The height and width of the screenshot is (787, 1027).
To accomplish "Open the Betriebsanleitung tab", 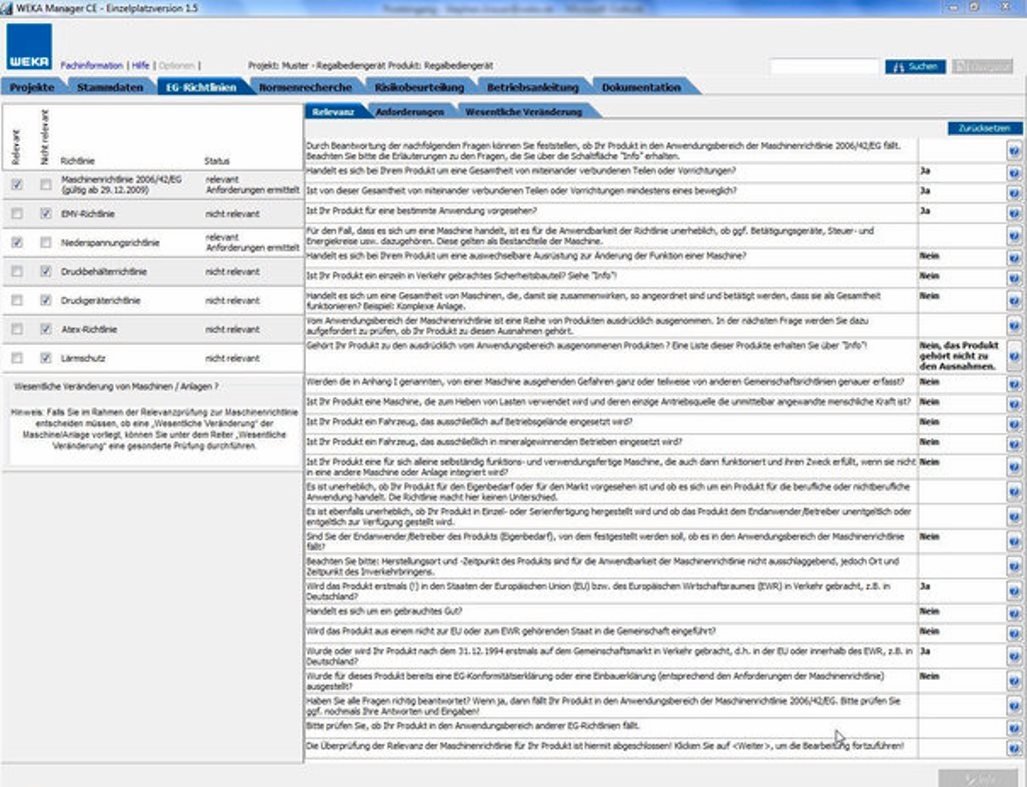I will pos(532,87).
